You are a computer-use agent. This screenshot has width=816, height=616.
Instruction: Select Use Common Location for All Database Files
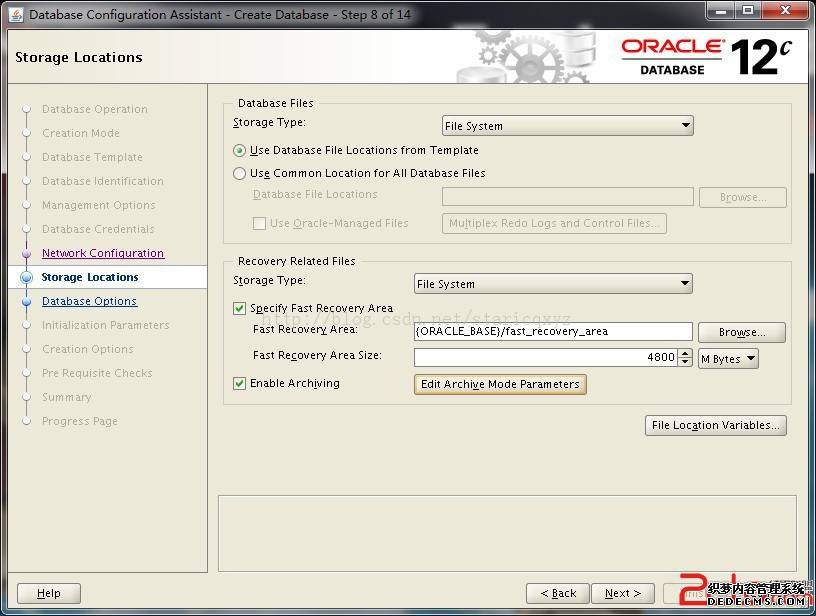point(240,174)
